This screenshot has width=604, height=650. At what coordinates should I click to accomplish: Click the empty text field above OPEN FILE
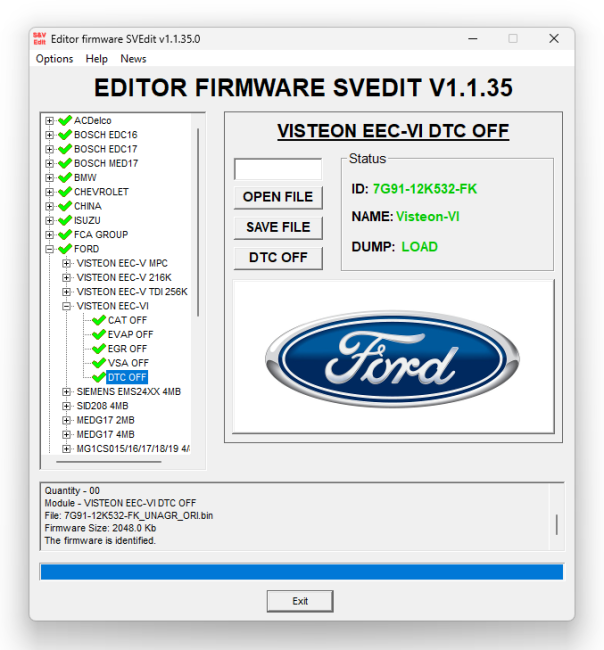point(278,169)
